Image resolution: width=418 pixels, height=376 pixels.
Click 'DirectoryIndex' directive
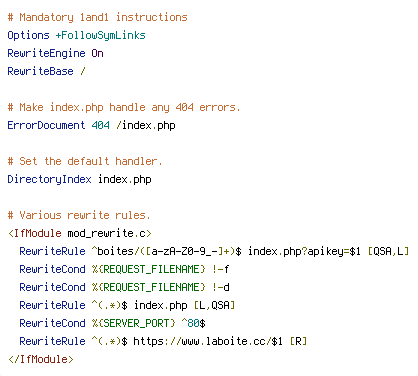pos(49,179)
